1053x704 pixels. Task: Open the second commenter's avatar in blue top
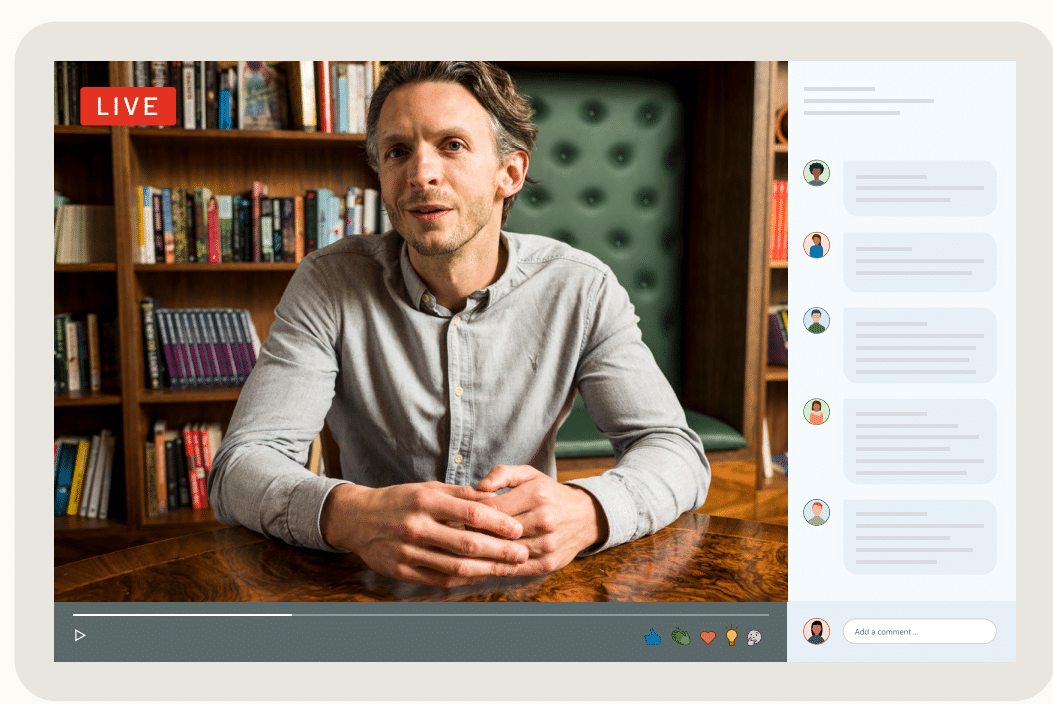pyautogui.click(x=817, y=245)
